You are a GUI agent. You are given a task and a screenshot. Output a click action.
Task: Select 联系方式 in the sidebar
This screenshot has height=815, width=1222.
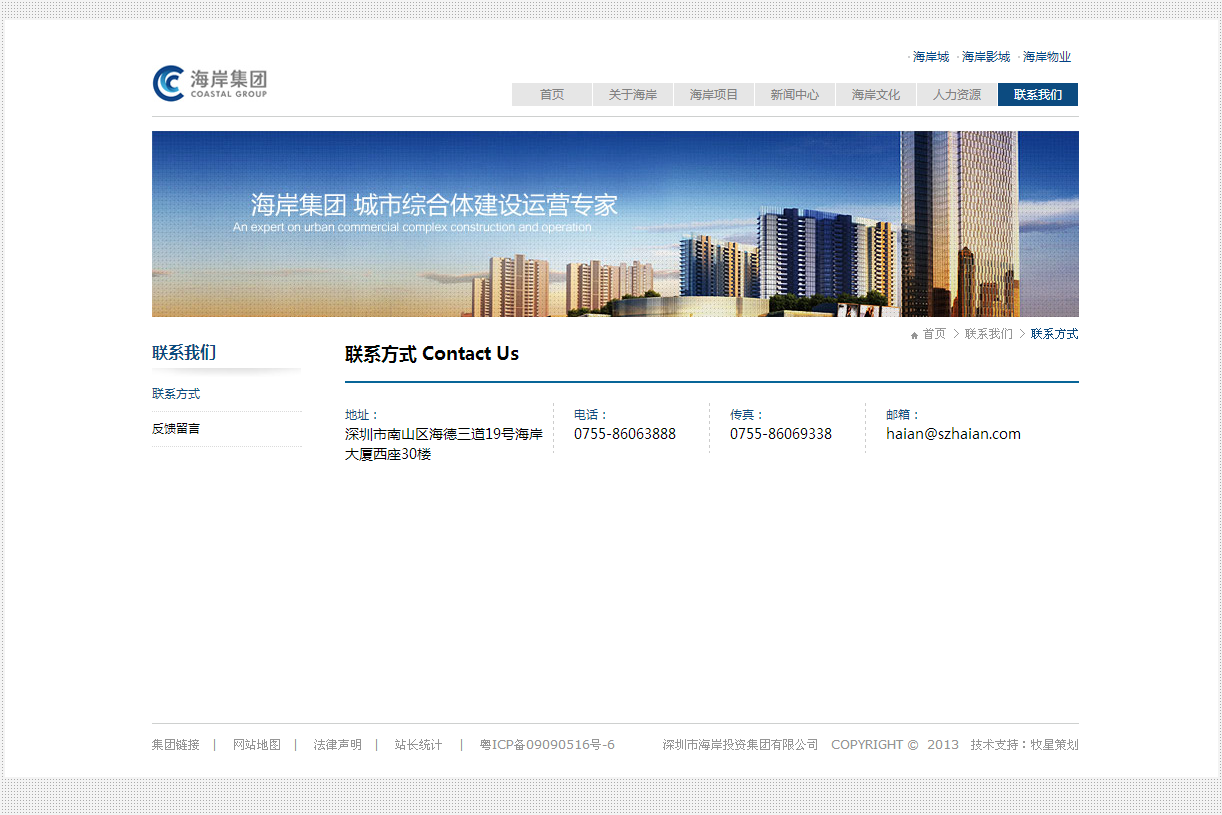(176, 393)
